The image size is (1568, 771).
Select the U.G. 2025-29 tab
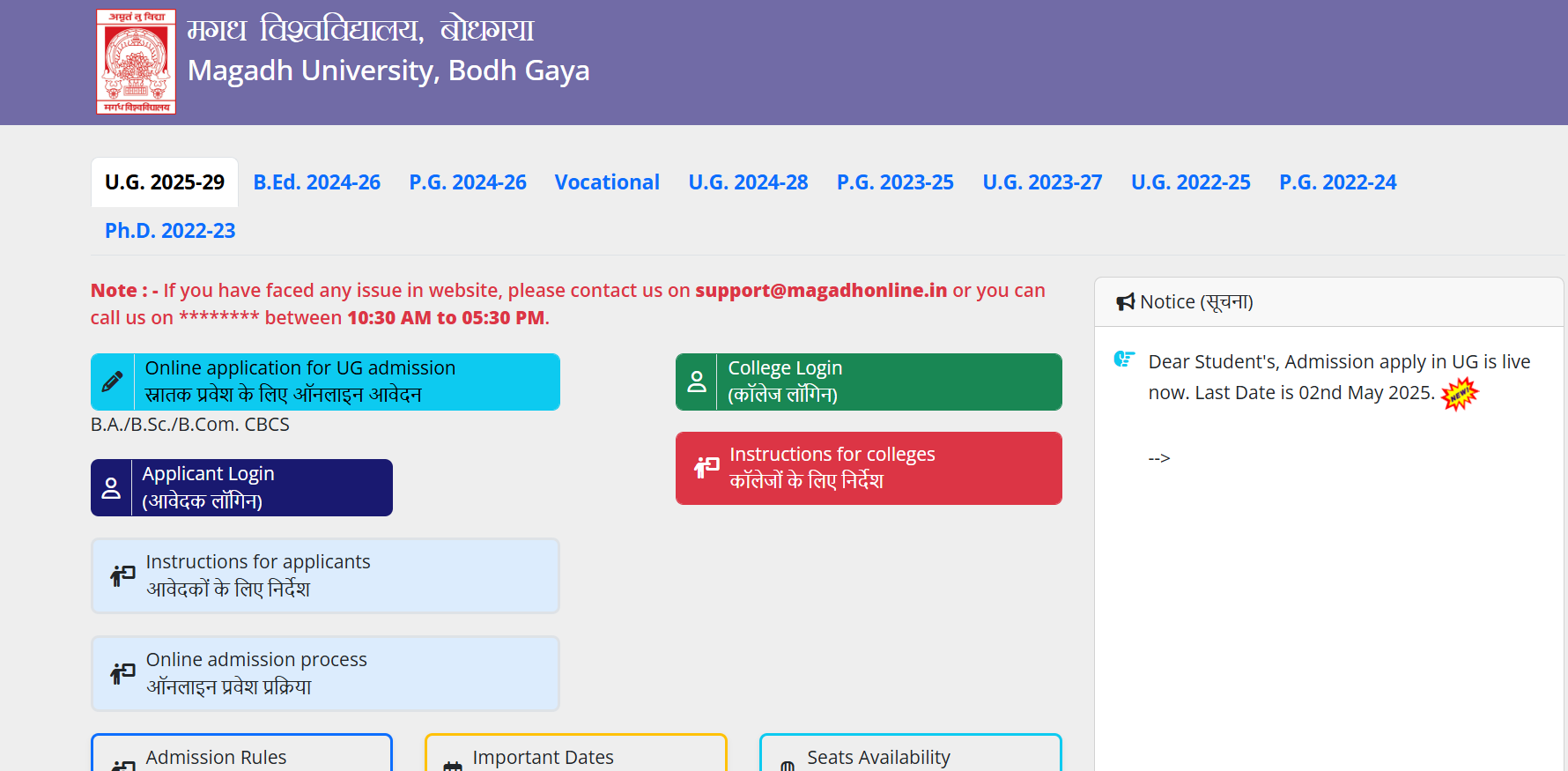click(165, 182)
